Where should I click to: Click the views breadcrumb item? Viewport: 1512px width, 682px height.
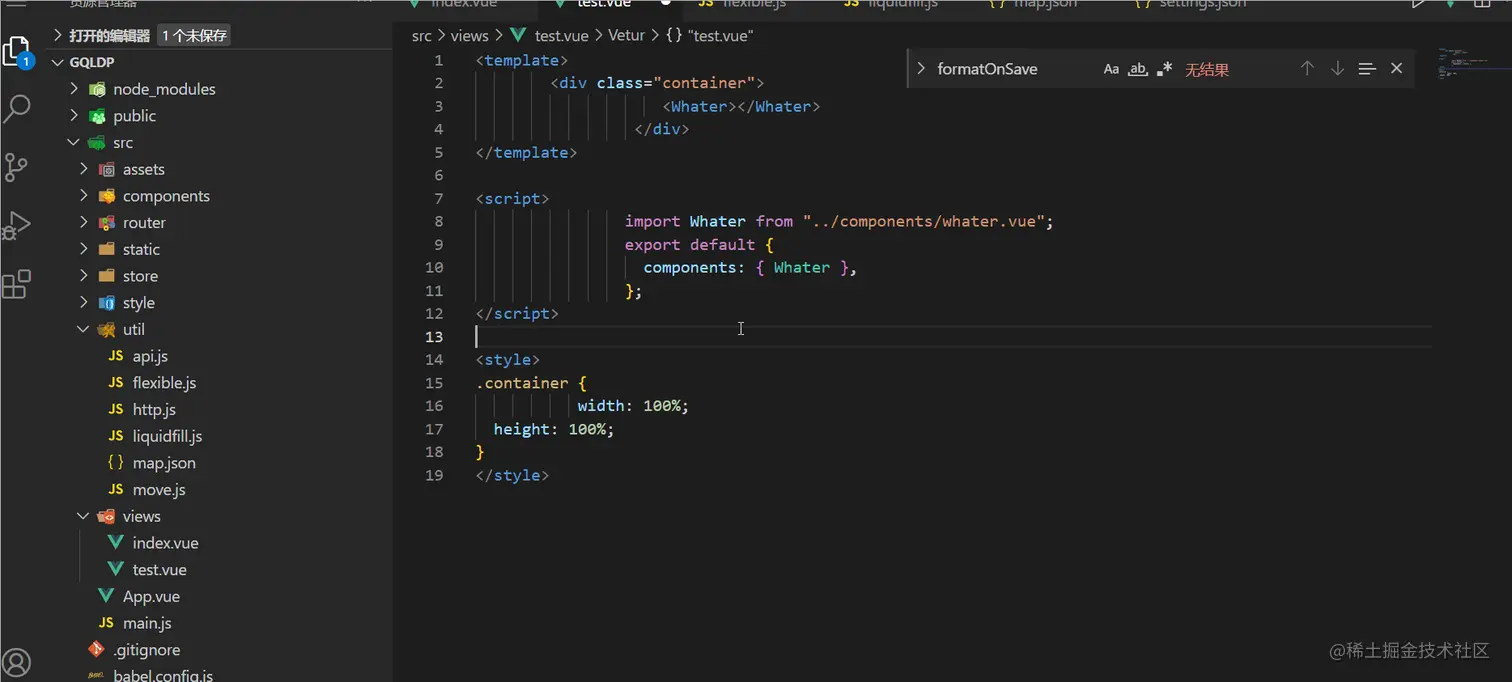click(469, 35)
